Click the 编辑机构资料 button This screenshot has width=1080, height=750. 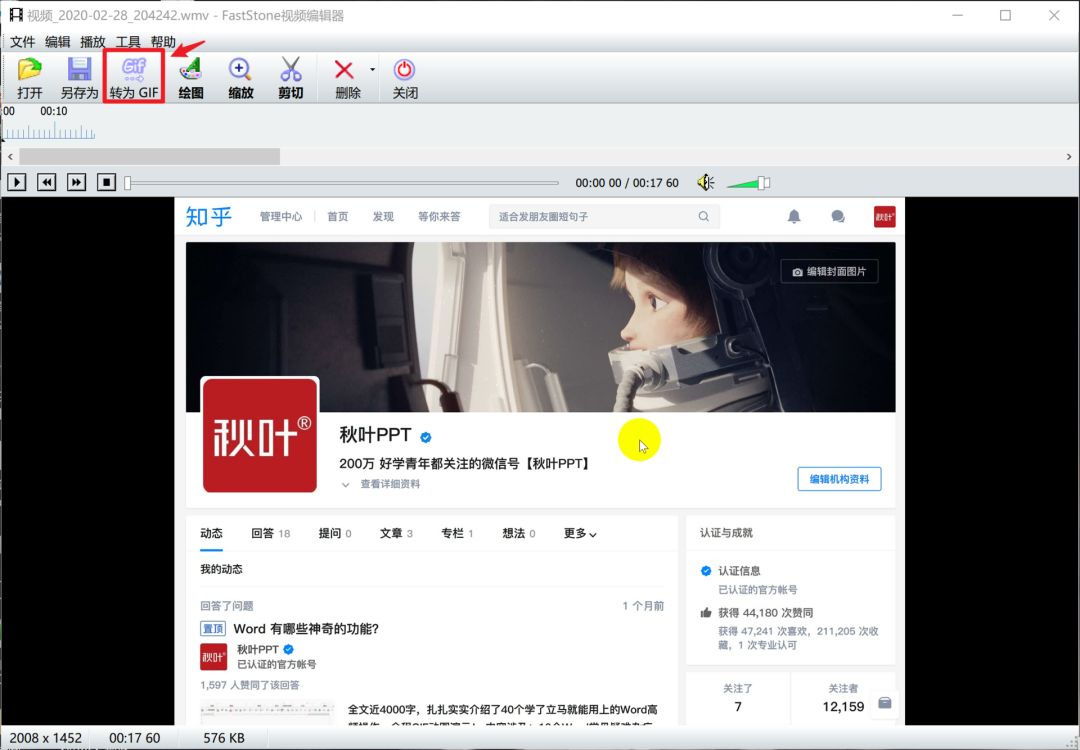pyautogui.click(x=839, y=479)
